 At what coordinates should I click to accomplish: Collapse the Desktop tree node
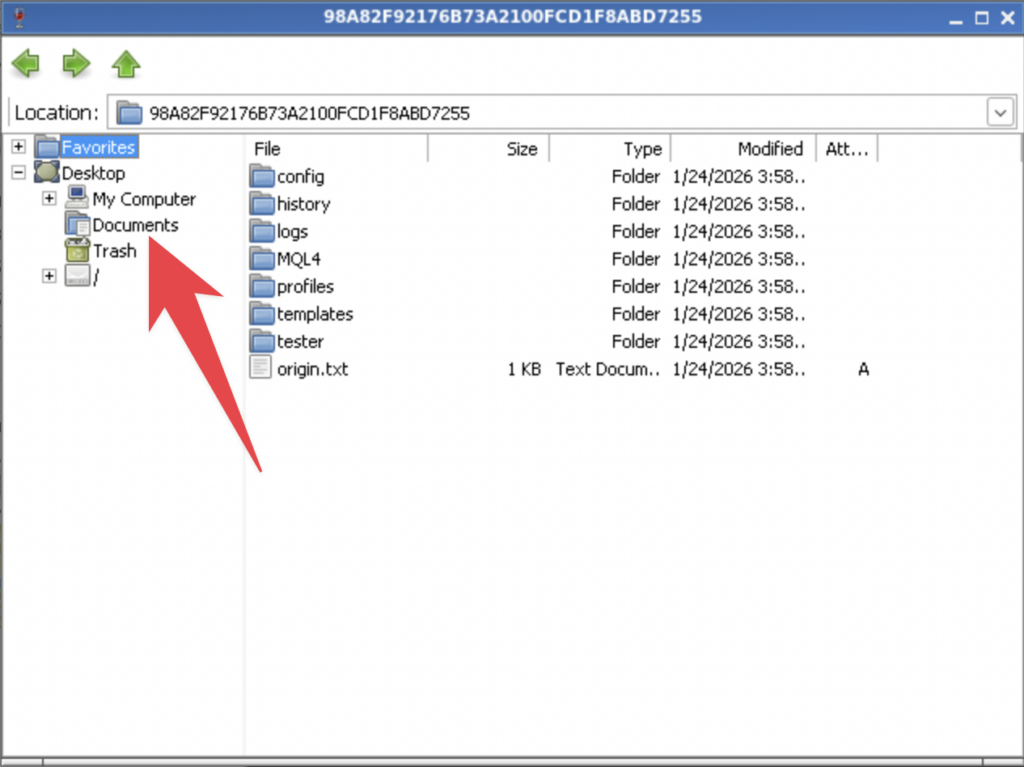[19, 173]
